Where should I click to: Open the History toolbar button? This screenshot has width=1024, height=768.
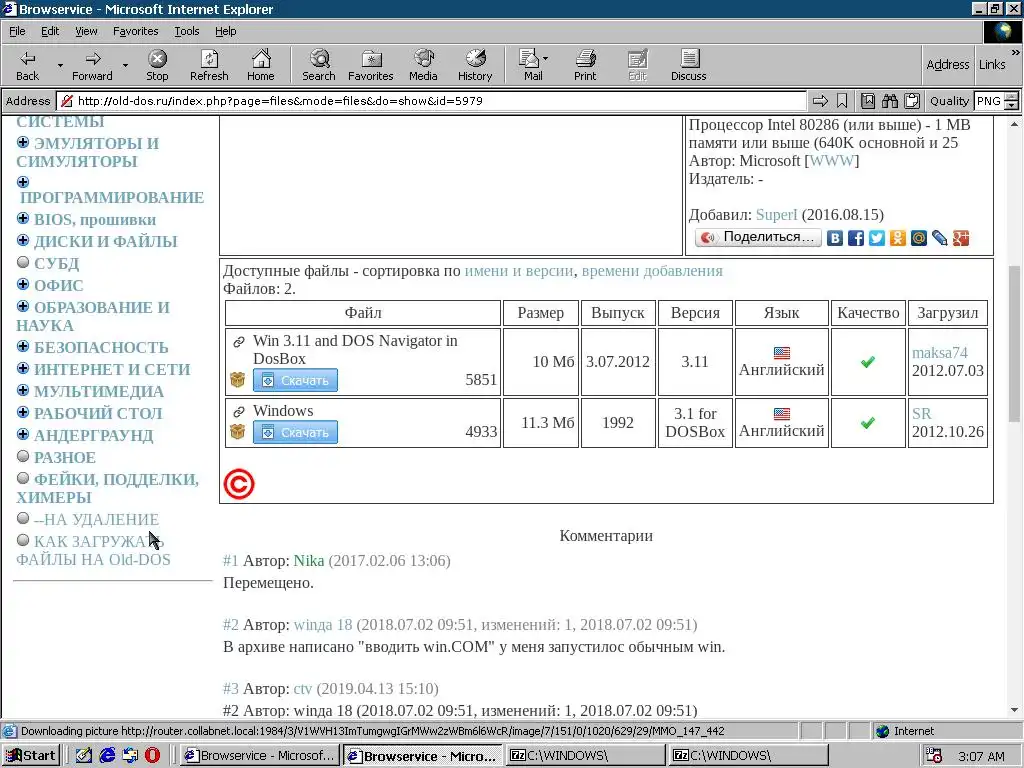[x=475, y=65]
